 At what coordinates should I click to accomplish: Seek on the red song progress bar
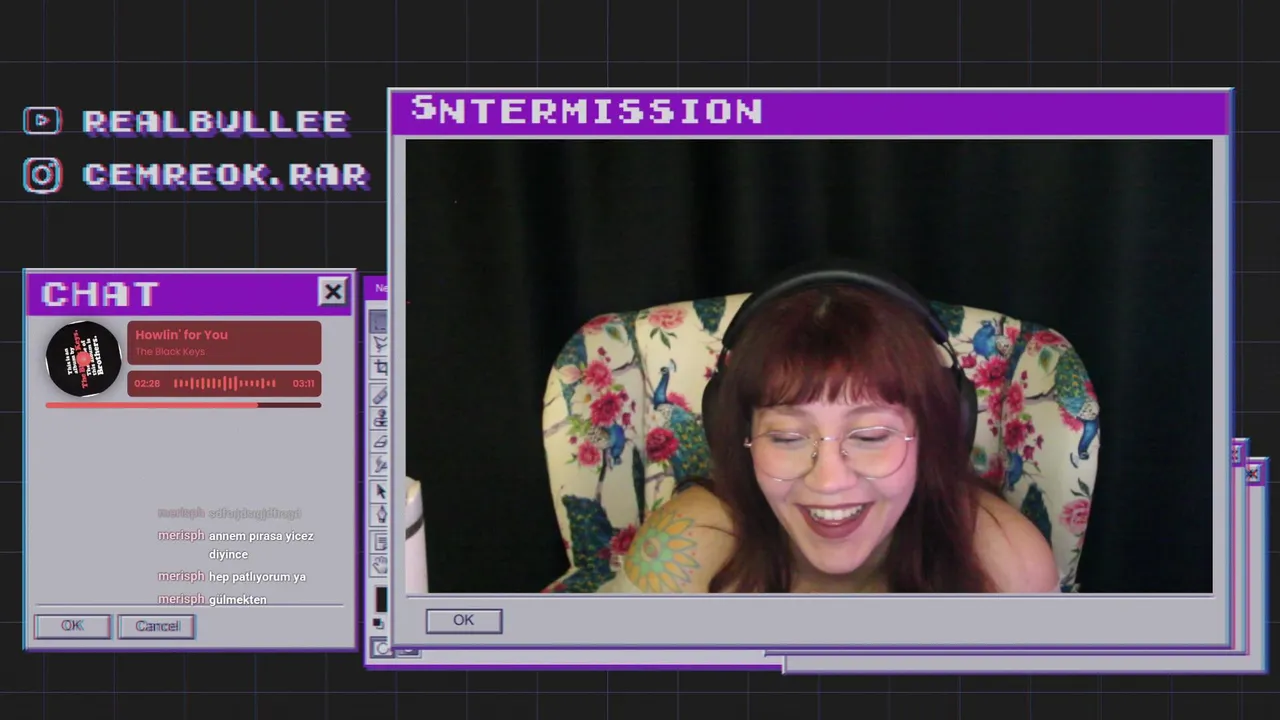point(183,405)
